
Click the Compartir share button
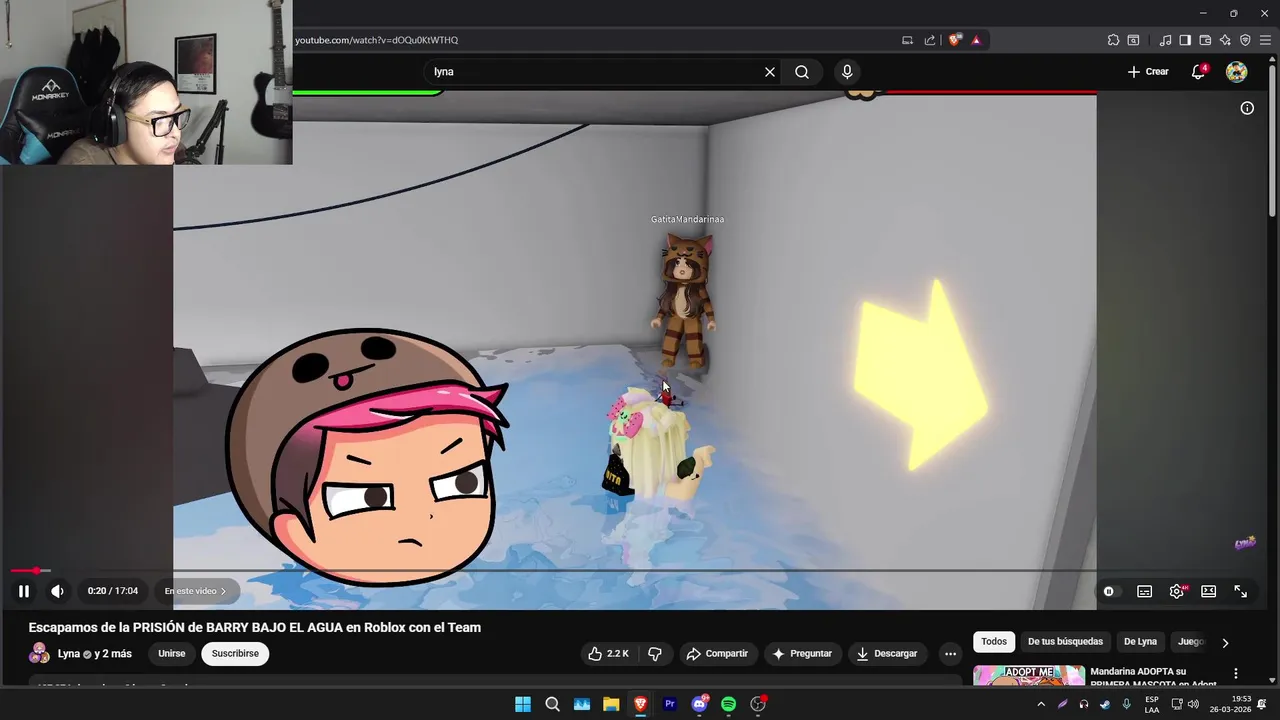tap(717, 653)
